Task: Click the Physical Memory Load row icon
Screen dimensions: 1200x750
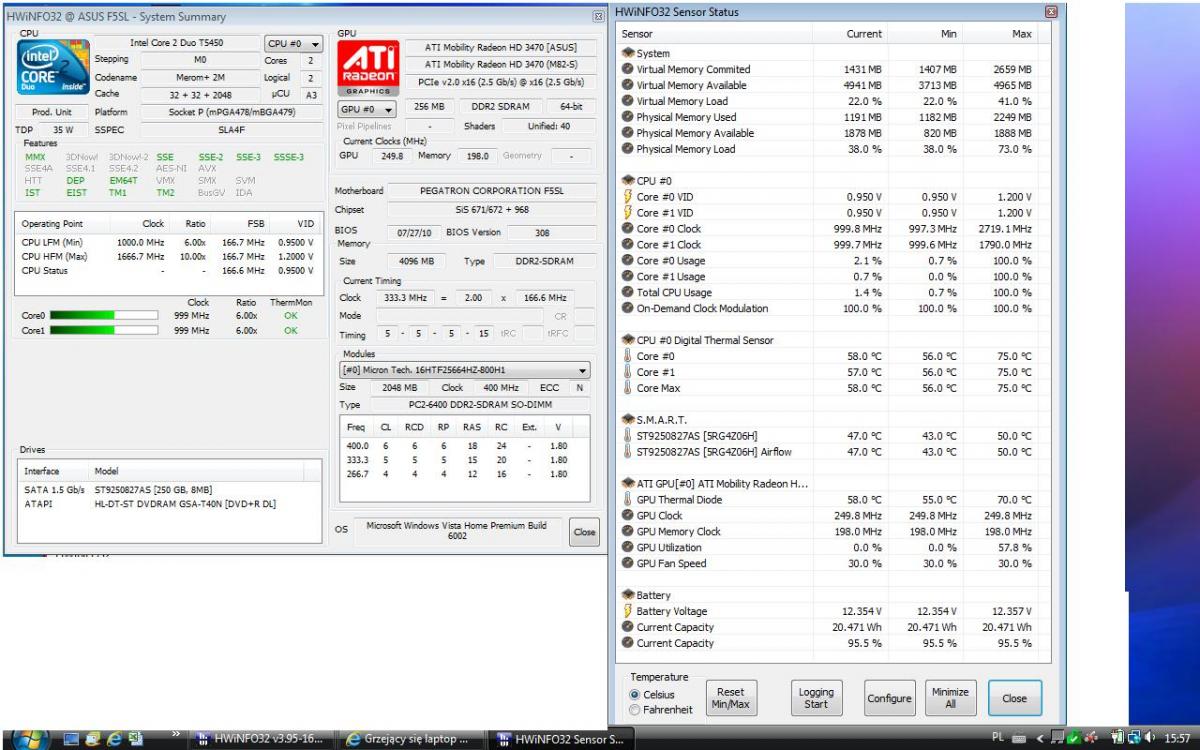Action: pyautogui.click(x=628, y=149)
